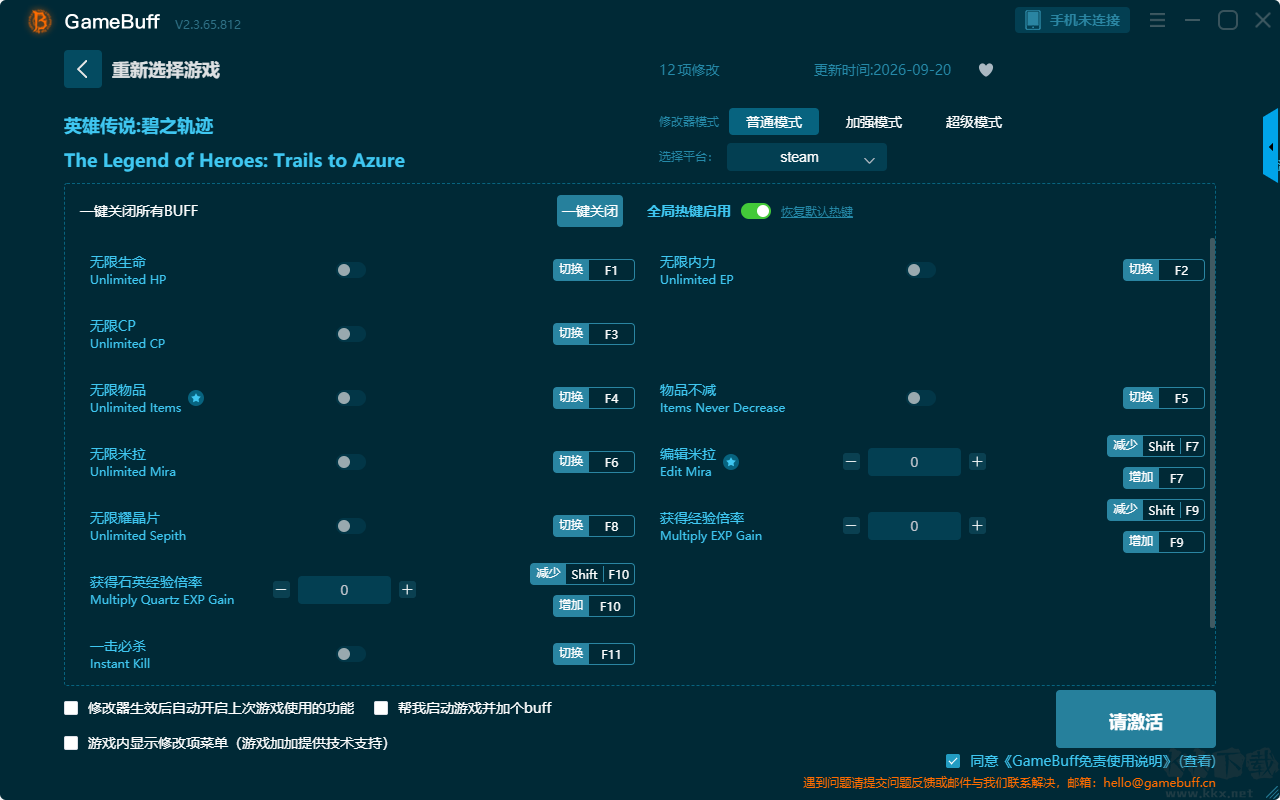Enable Unlimited Mira switch
The width and height of the screenshot is (1280, 800).
(351, 462)
